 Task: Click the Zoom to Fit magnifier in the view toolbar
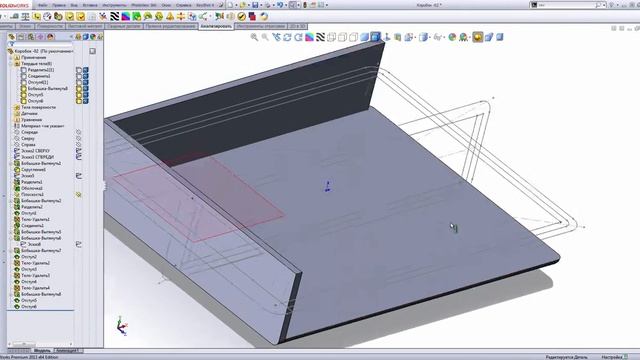254,37
